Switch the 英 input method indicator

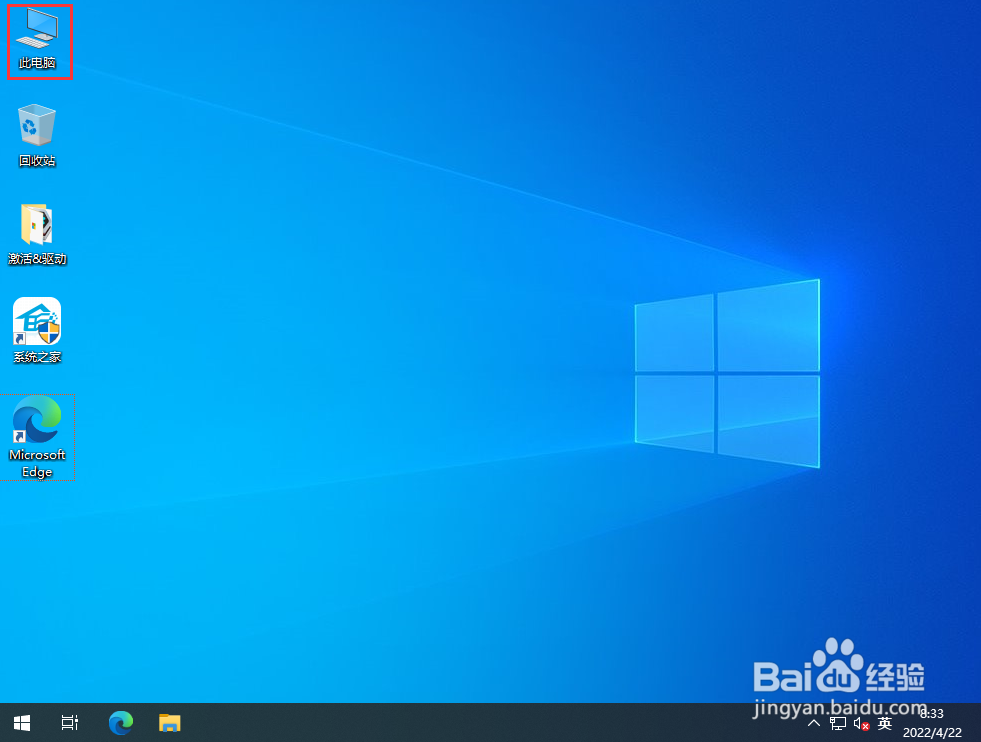click(x=885, y=723)
